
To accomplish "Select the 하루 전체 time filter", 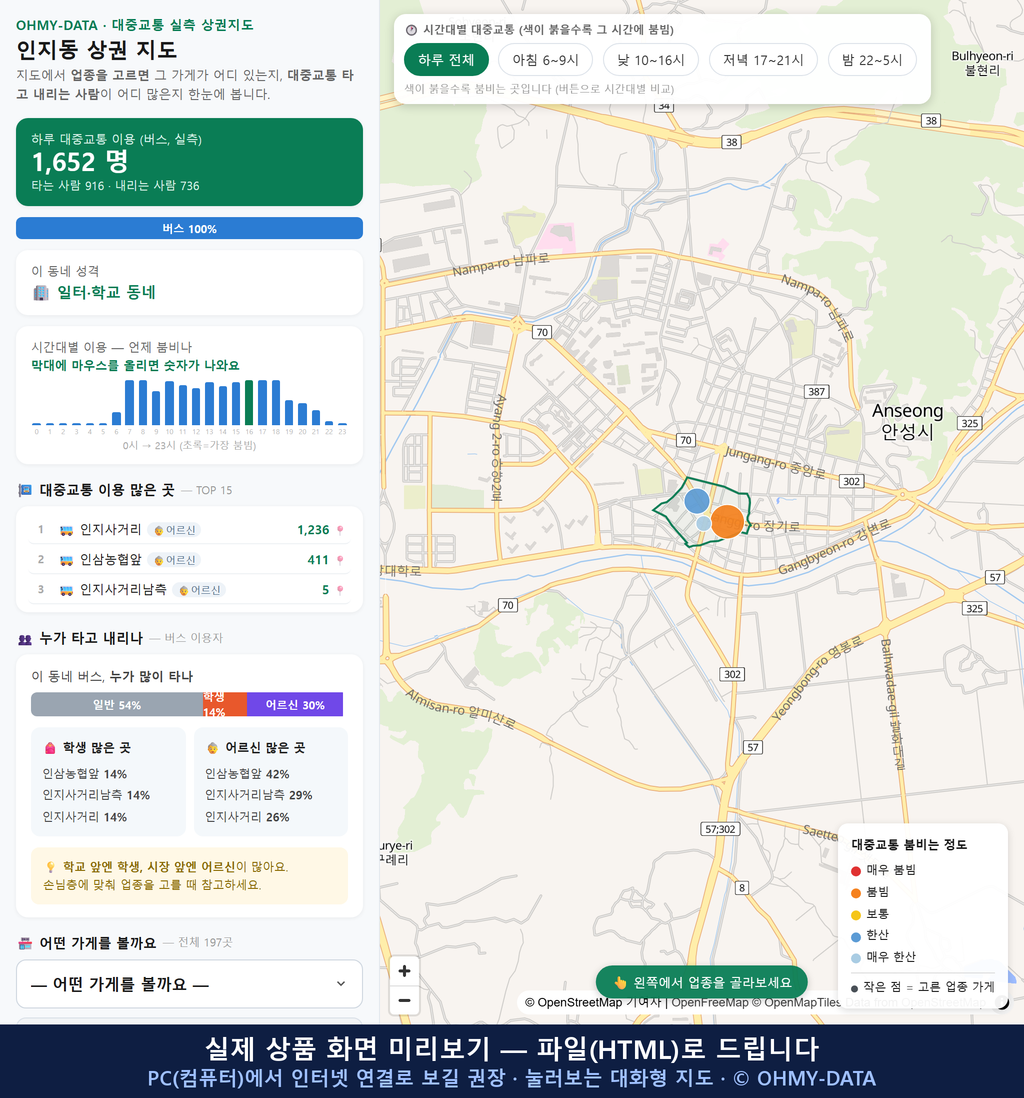I will click(446, 60).
